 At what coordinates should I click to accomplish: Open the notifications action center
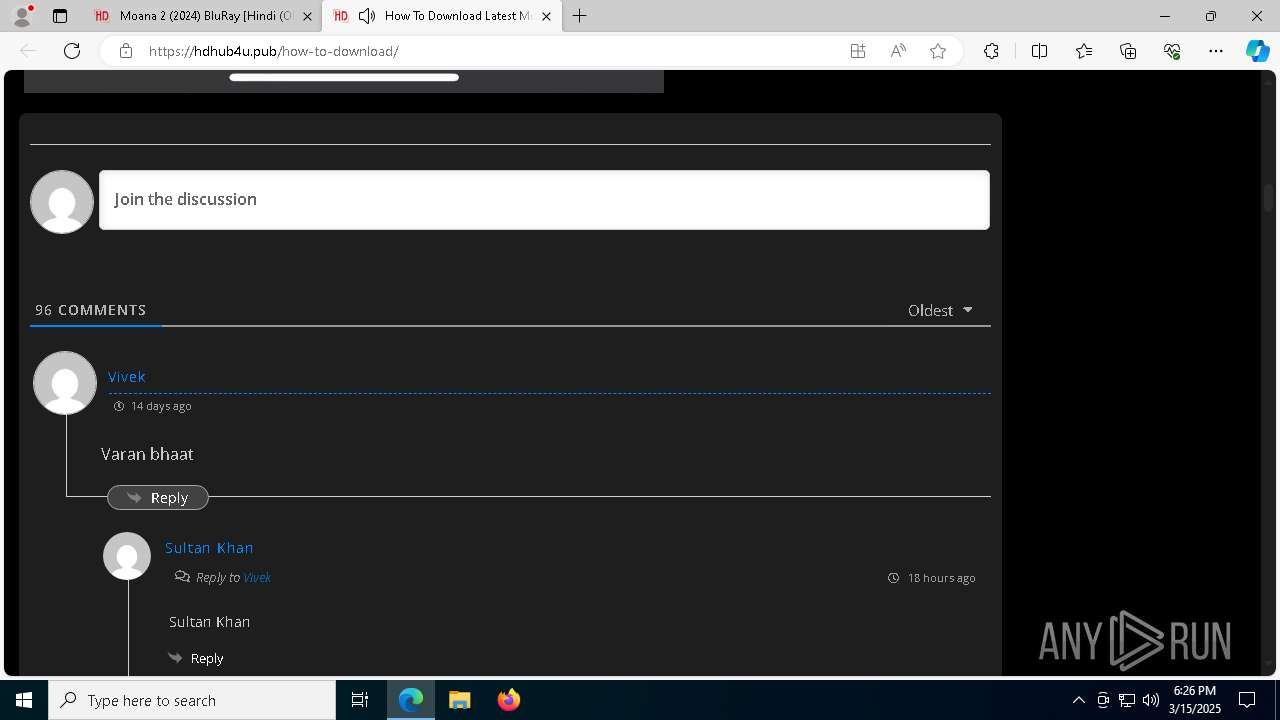click(x=1247, y=700)
